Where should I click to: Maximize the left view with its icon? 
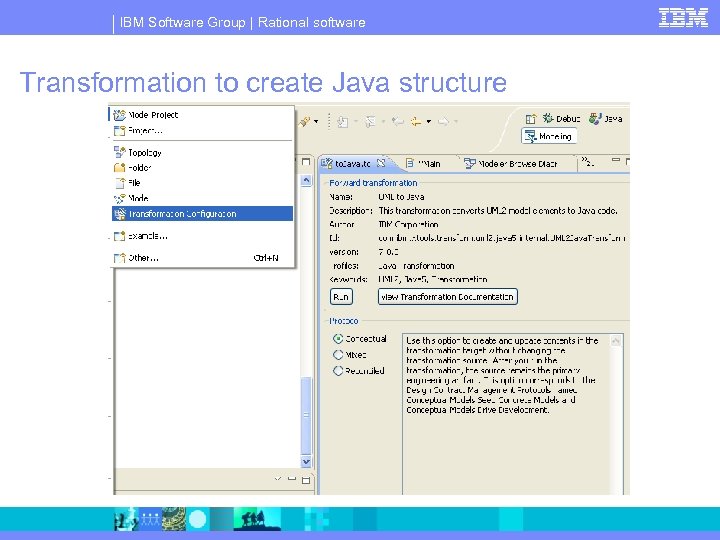click(306, 162)
